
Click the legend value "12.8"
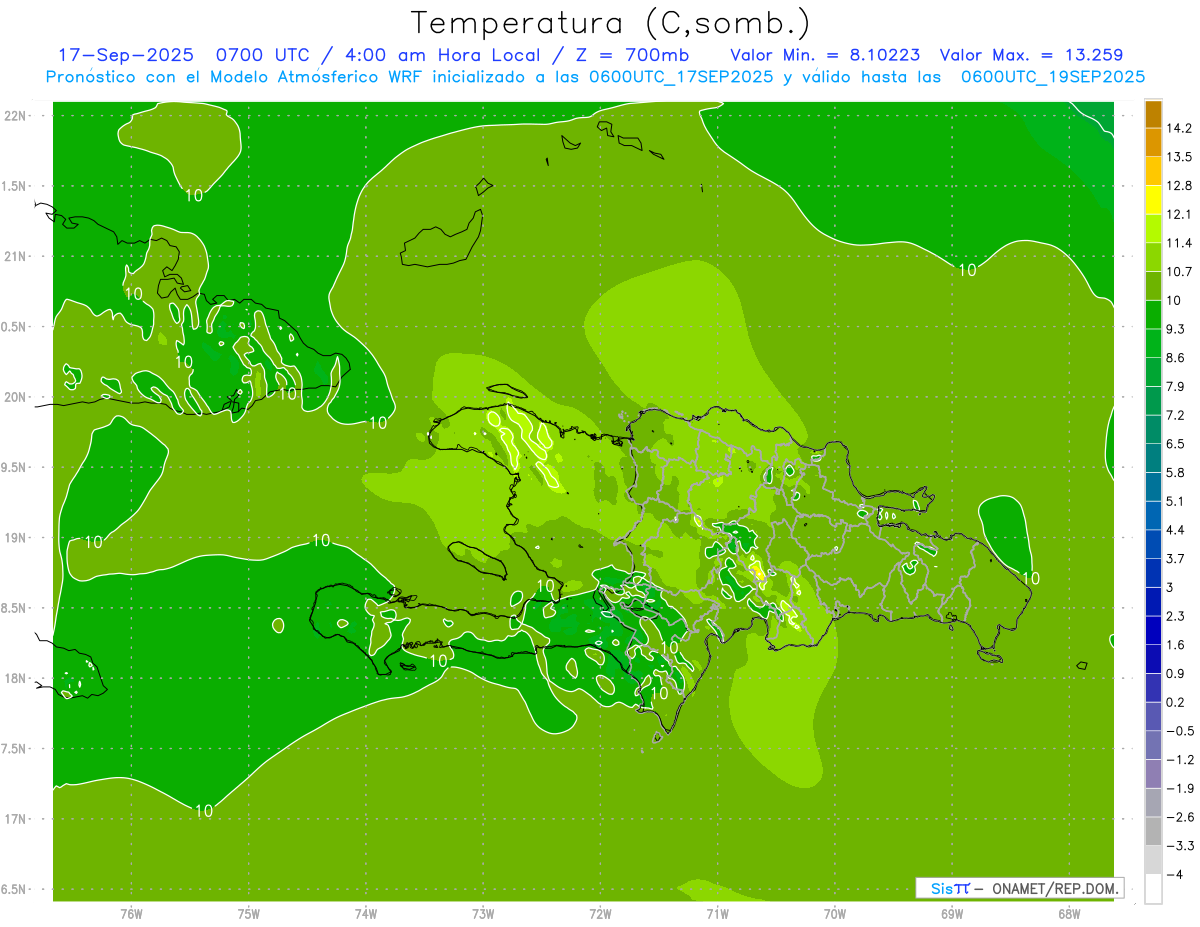1180,185
